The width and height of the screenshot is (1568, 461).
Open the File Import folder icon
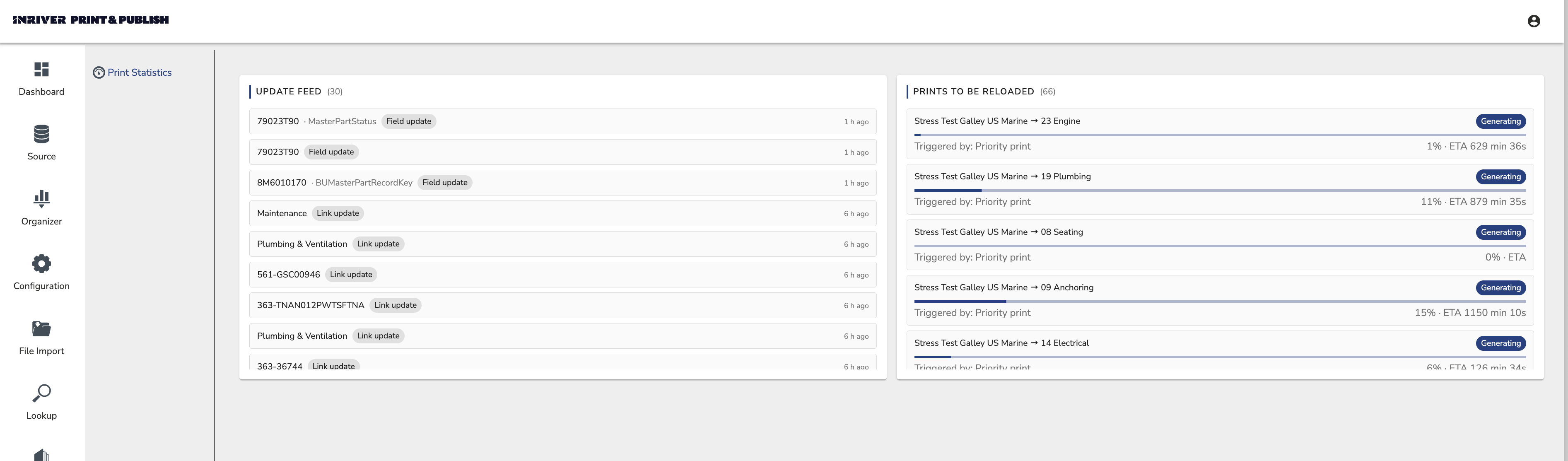pyautogui.click(x=41, y=329)
